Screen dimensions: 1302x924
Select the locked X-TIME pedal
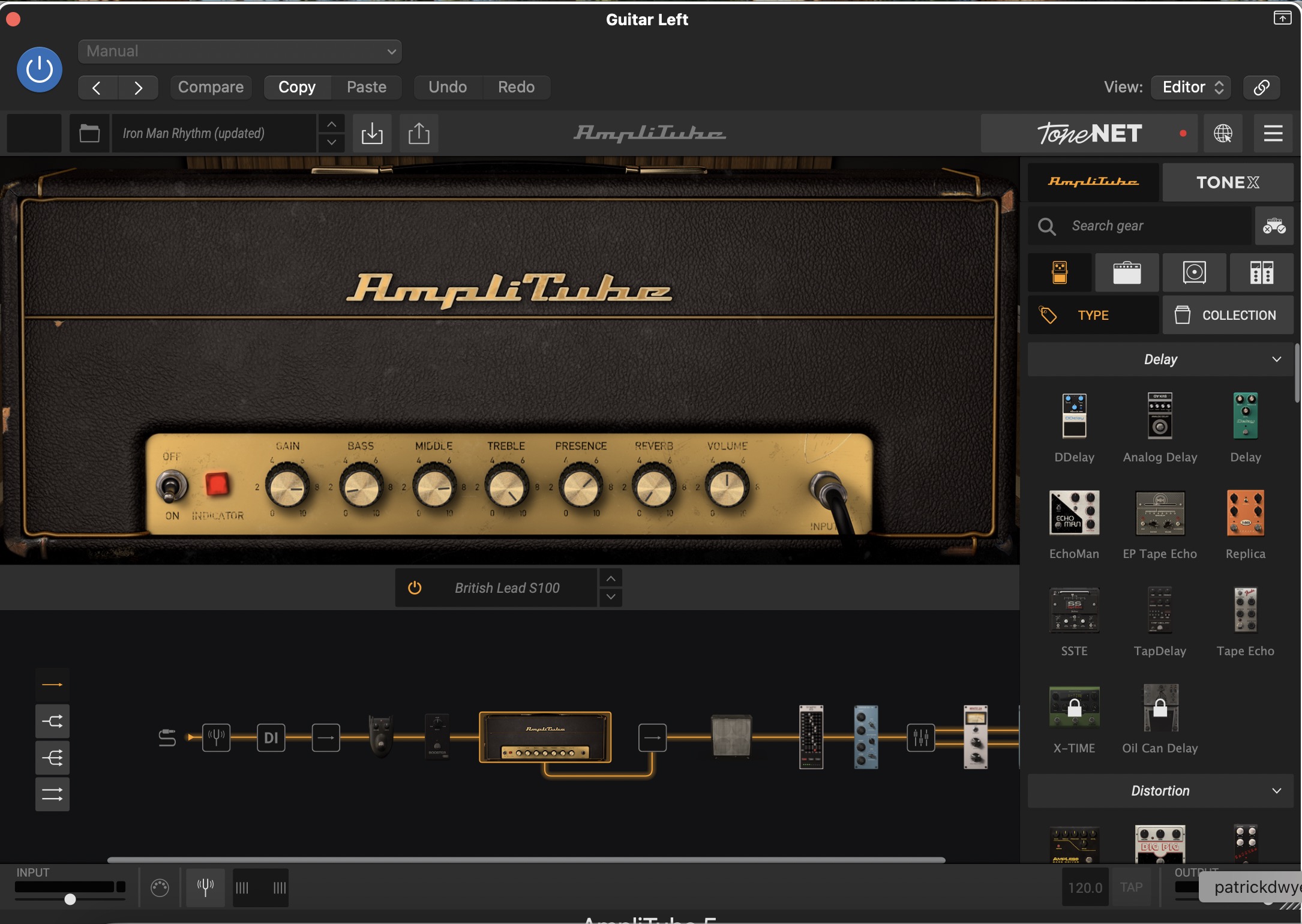pos(1074,707)
